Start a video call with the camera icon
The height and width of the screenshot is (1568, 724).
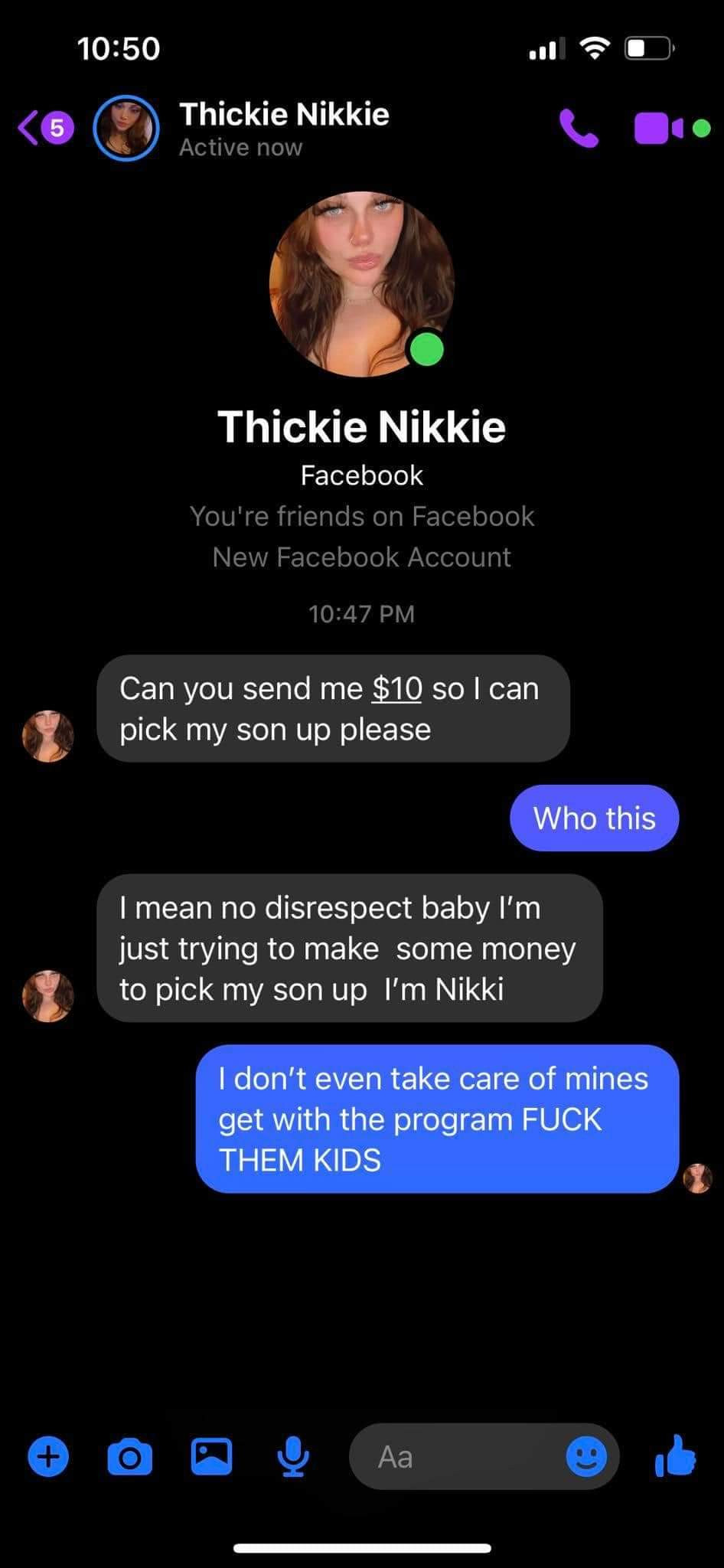tap(659, 129)
